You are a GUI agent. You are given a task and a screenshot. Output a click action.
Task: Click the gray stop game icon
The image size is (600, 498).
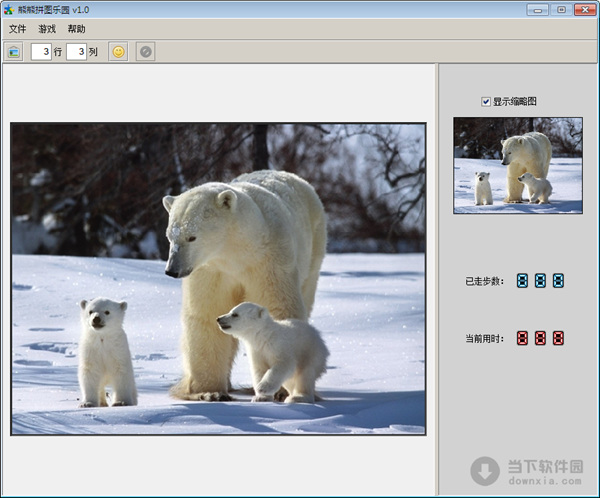146,51
